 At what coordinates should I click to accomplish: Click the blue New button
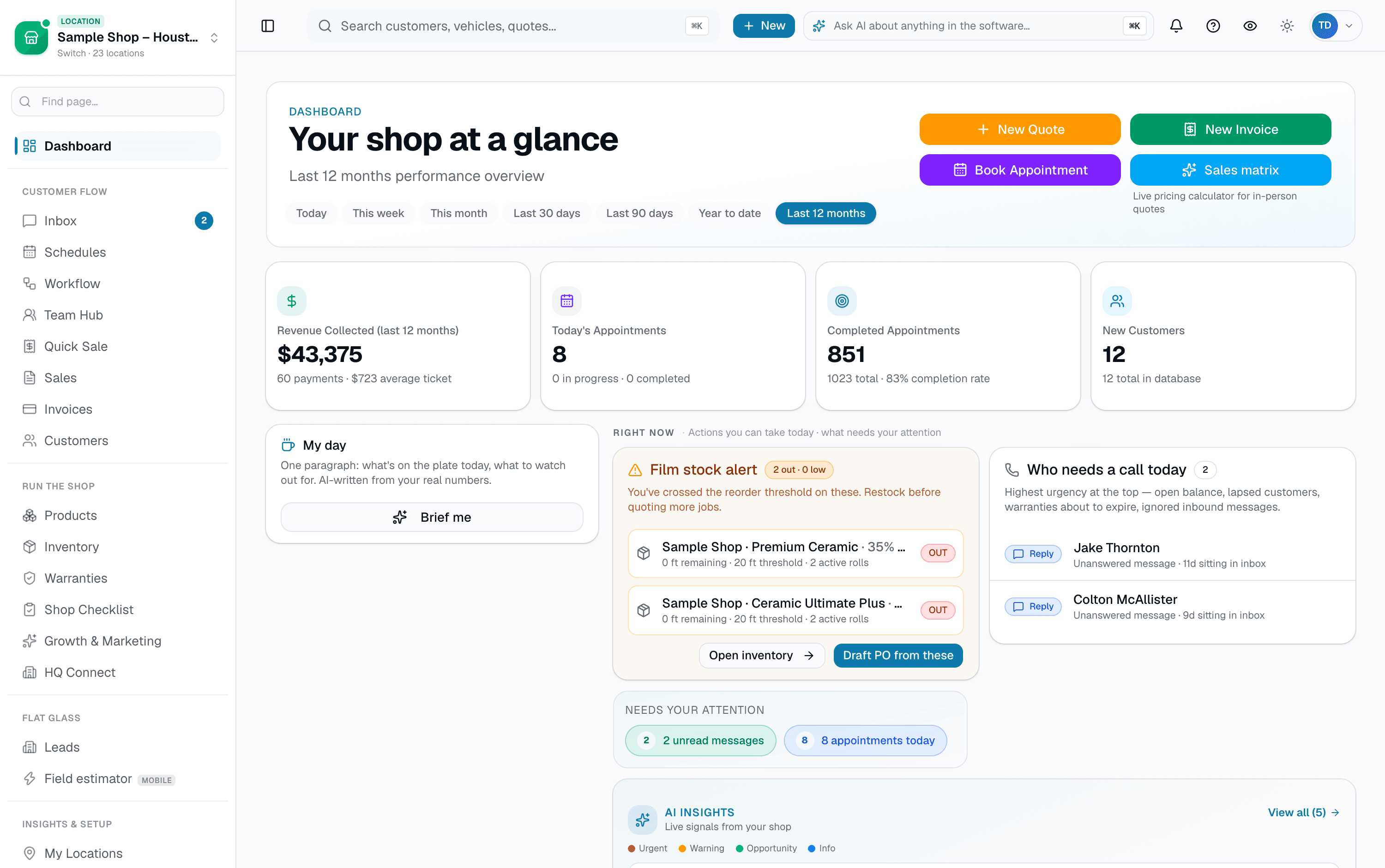point(764,26)
